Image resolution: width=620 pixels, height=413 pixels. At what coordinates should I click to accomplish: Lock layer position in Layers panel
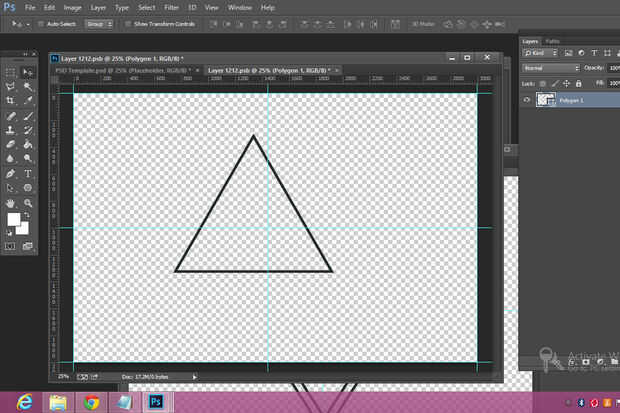coord(567,83)
